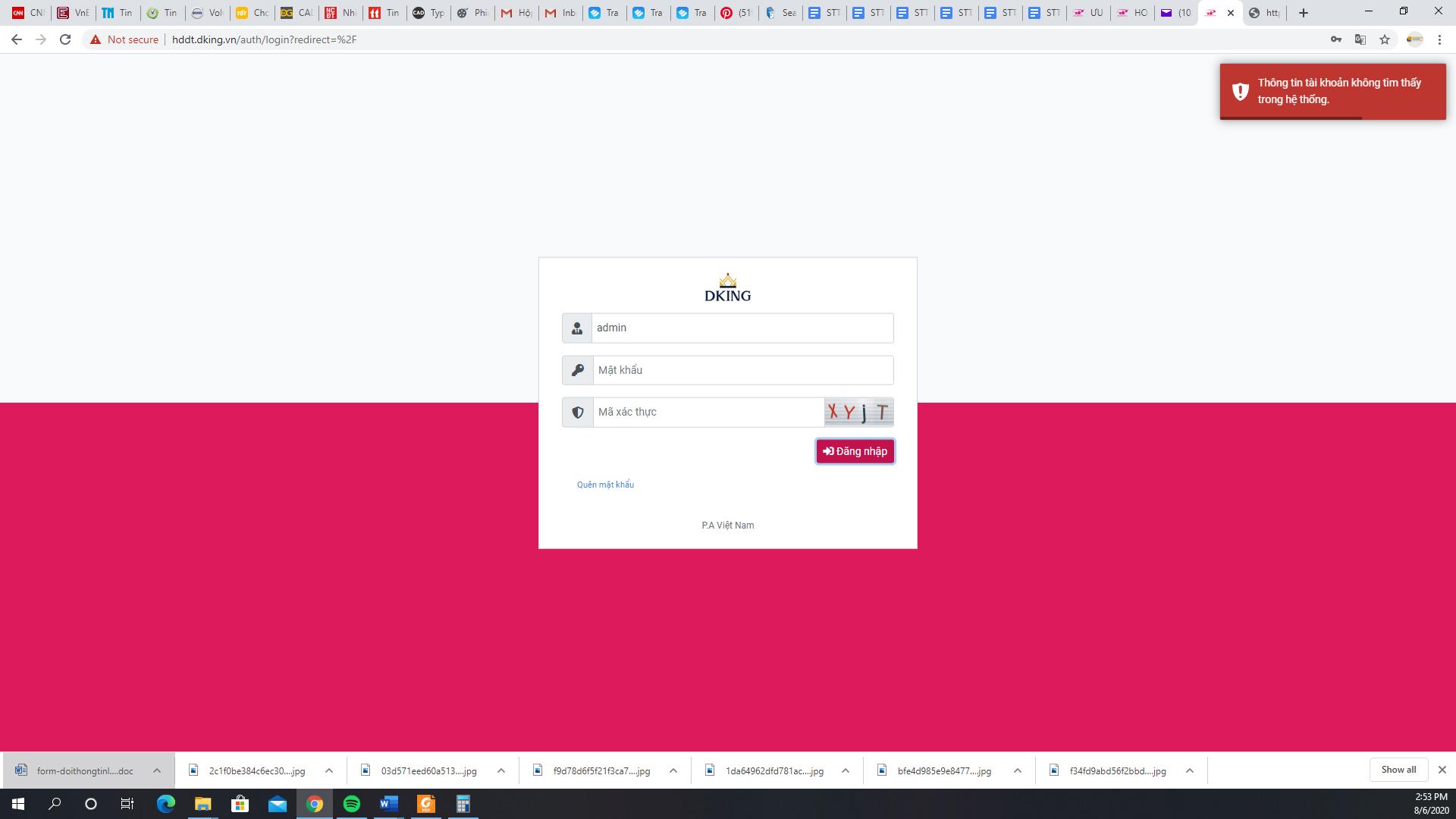This screenshot has height=819, width=1456.
Task: Close the downloads bar
Action: point(1442,770)
